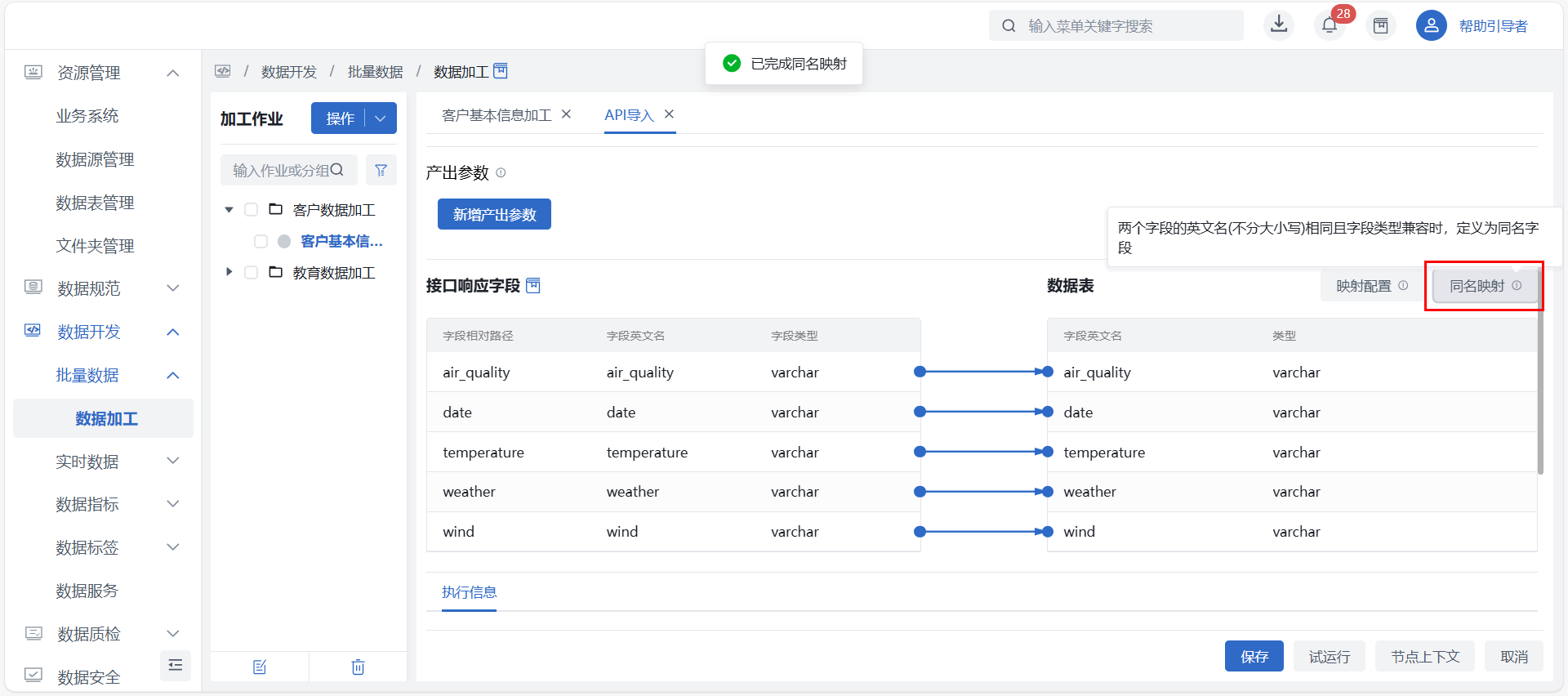Collapse the 客户数据加工 tree node
The image size is (1568, 696).
229,210
